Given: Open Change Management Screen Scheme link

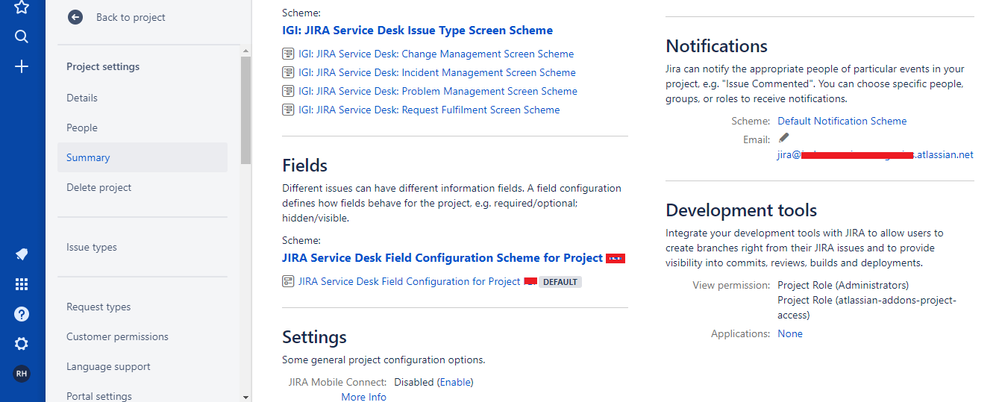Looking at the screenshot, I should [436, 54].
